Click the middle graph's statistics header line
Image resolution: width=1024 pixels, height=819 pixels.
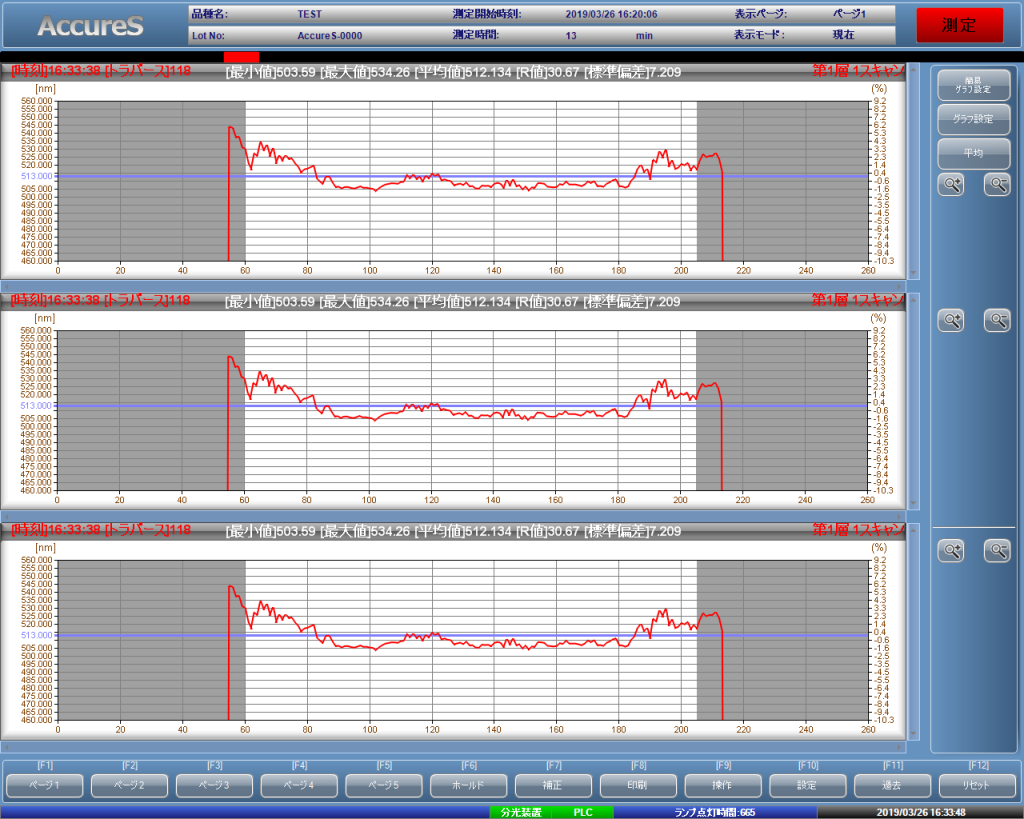click(453, 302)
